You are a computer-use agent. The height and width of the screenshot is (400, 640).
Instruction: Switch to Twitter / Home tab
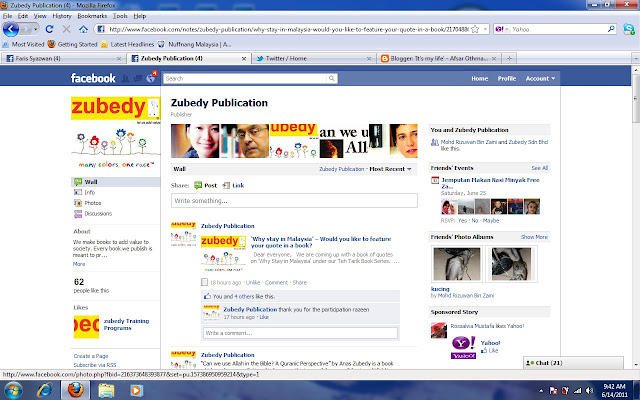pos(312,58)
